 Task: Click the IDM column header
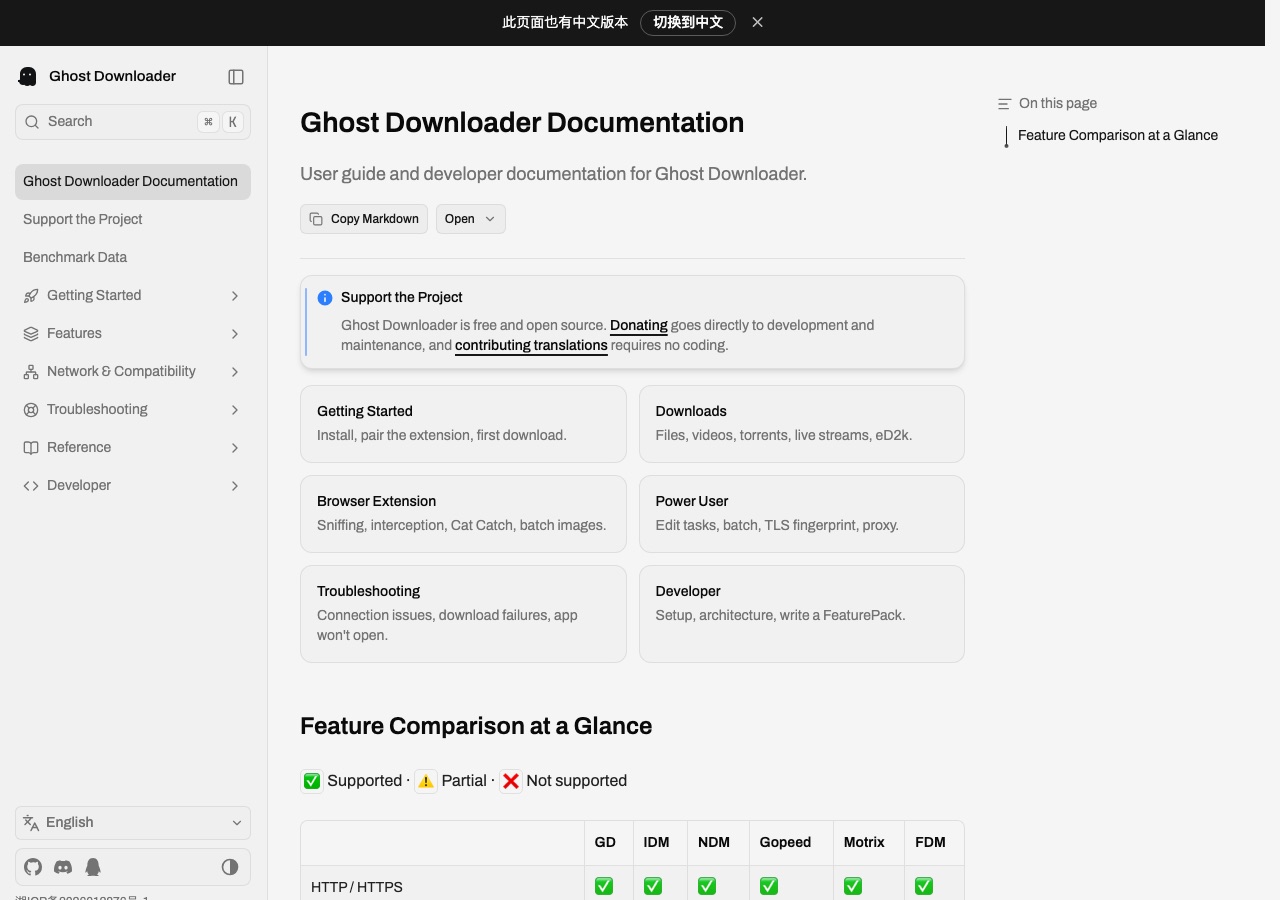click(x=657, y=843)
